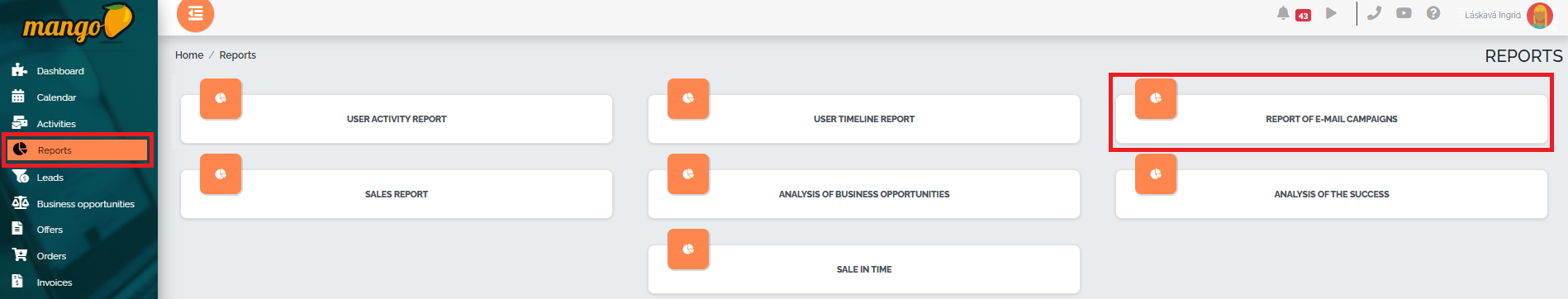Click Sales Report pie chart icon
The image size is (1568, 299).
(221, 174)
